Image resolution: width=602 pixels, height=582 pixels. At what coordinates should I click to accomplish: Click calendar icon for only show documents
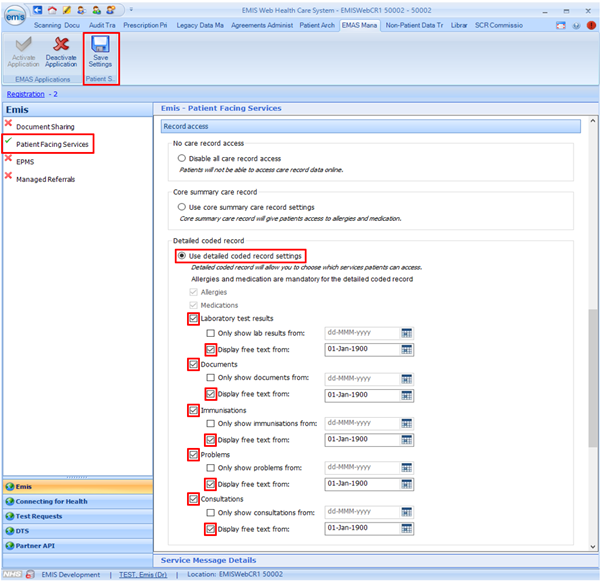tap(407, 379)
